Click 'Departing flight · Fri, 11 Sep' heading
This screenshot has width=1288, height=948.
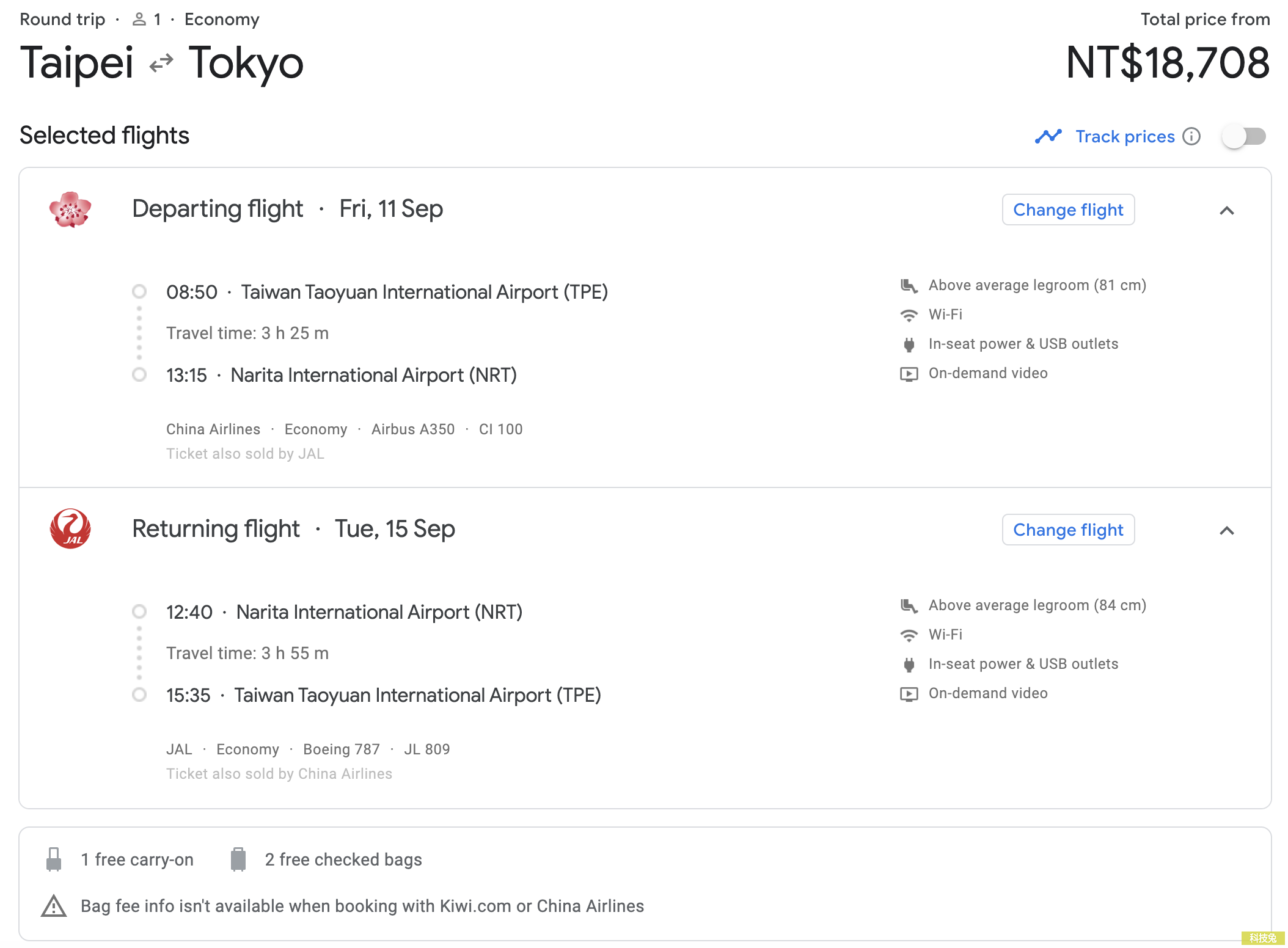[x=287, y=209]
